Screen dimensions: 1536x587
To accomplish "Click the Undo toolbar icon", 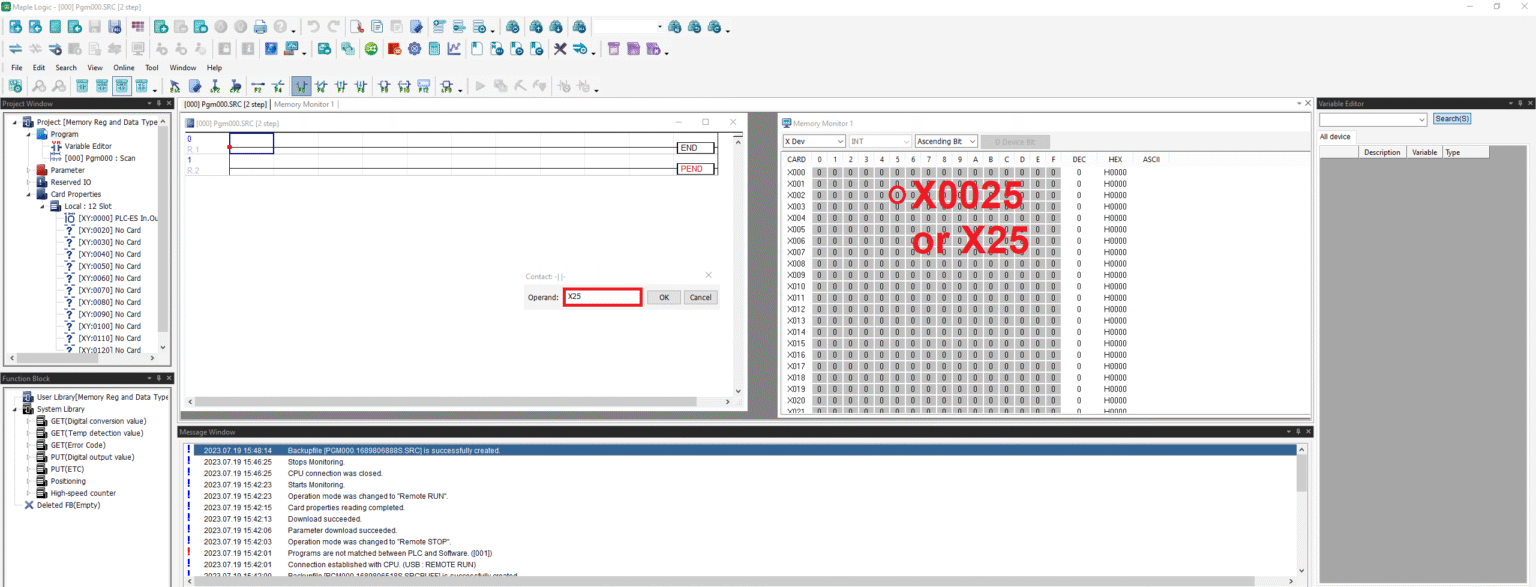I will pos(316,27).
